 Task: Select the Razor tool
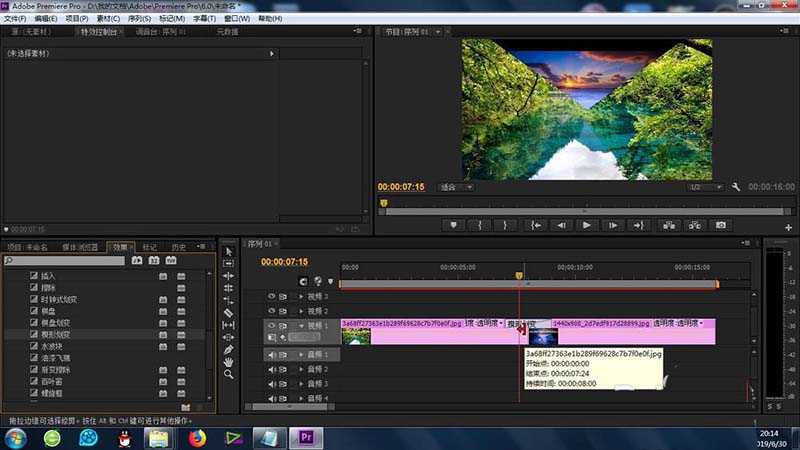(229, 312)
